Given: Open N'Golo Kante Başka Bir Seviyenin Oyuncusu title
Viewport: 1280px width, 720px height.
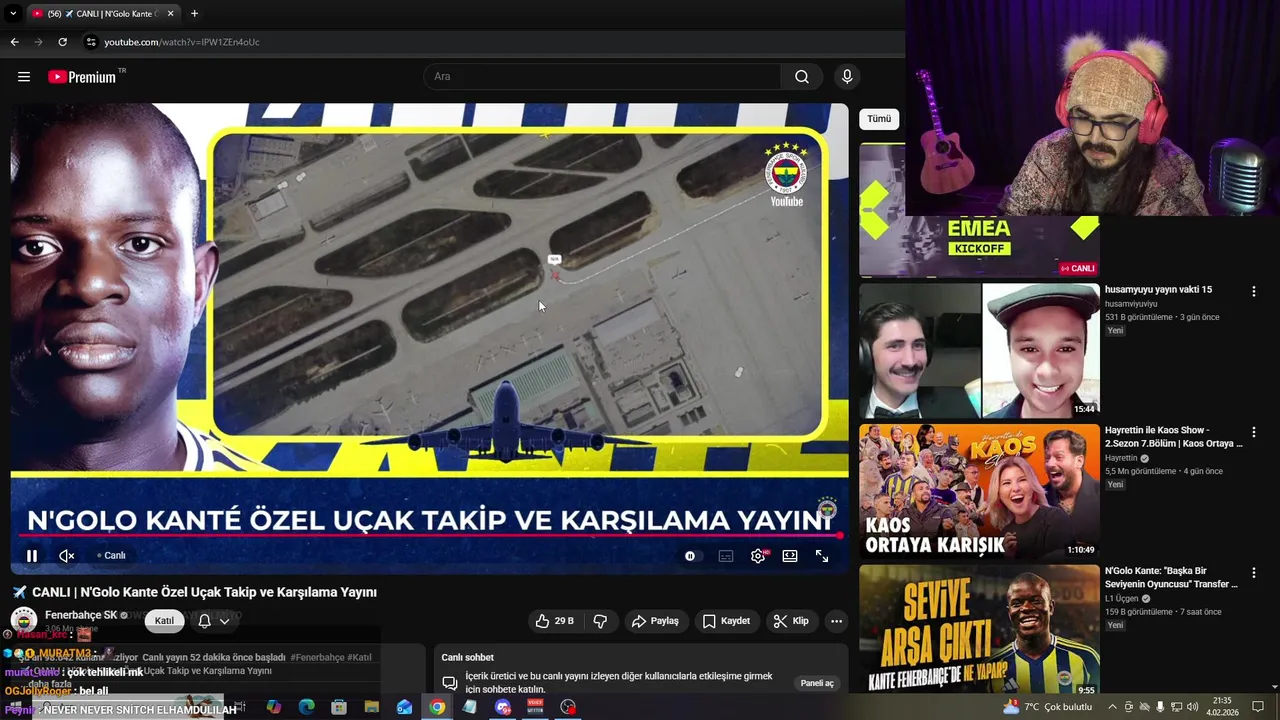Looking at the screenshot, I should pyautogui.click(x=1173, y=578).
